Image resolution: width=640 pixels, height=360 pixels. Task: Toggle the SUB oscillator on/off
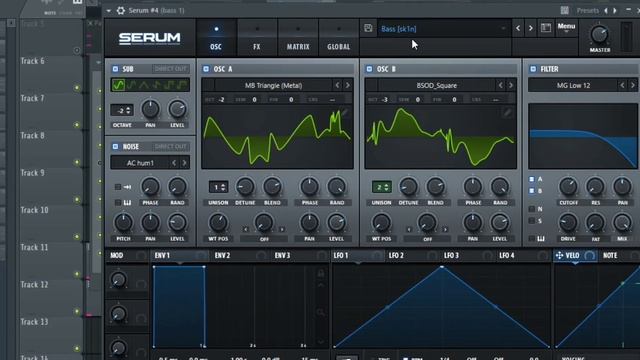point(115,69)
